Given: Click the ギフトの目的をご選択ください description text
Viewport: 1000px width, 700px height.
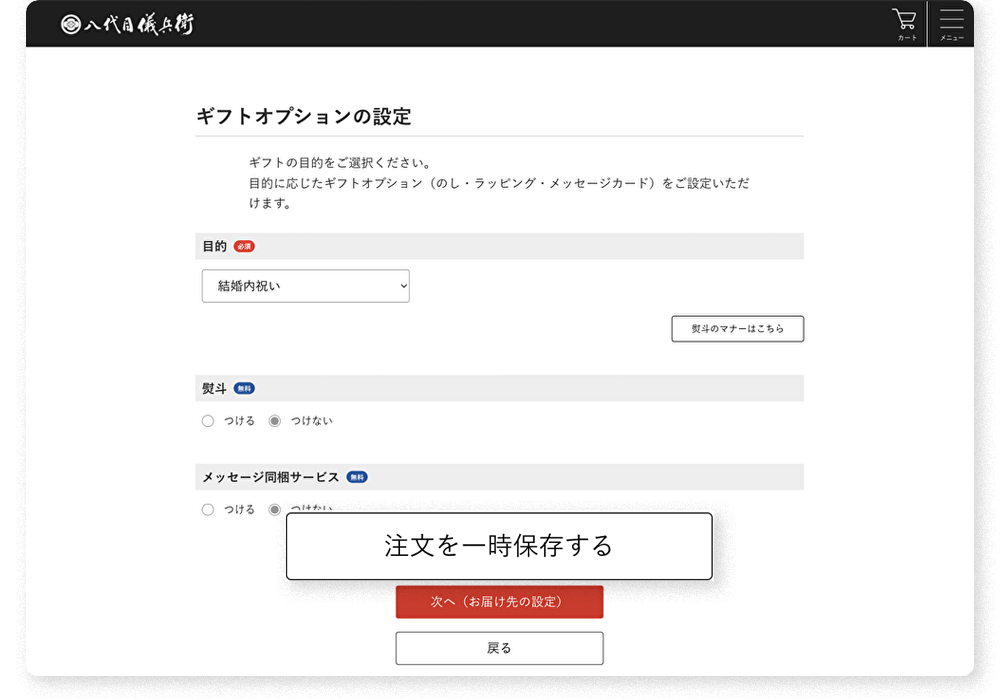Looking at the screenshot, I should pos(340,162).
